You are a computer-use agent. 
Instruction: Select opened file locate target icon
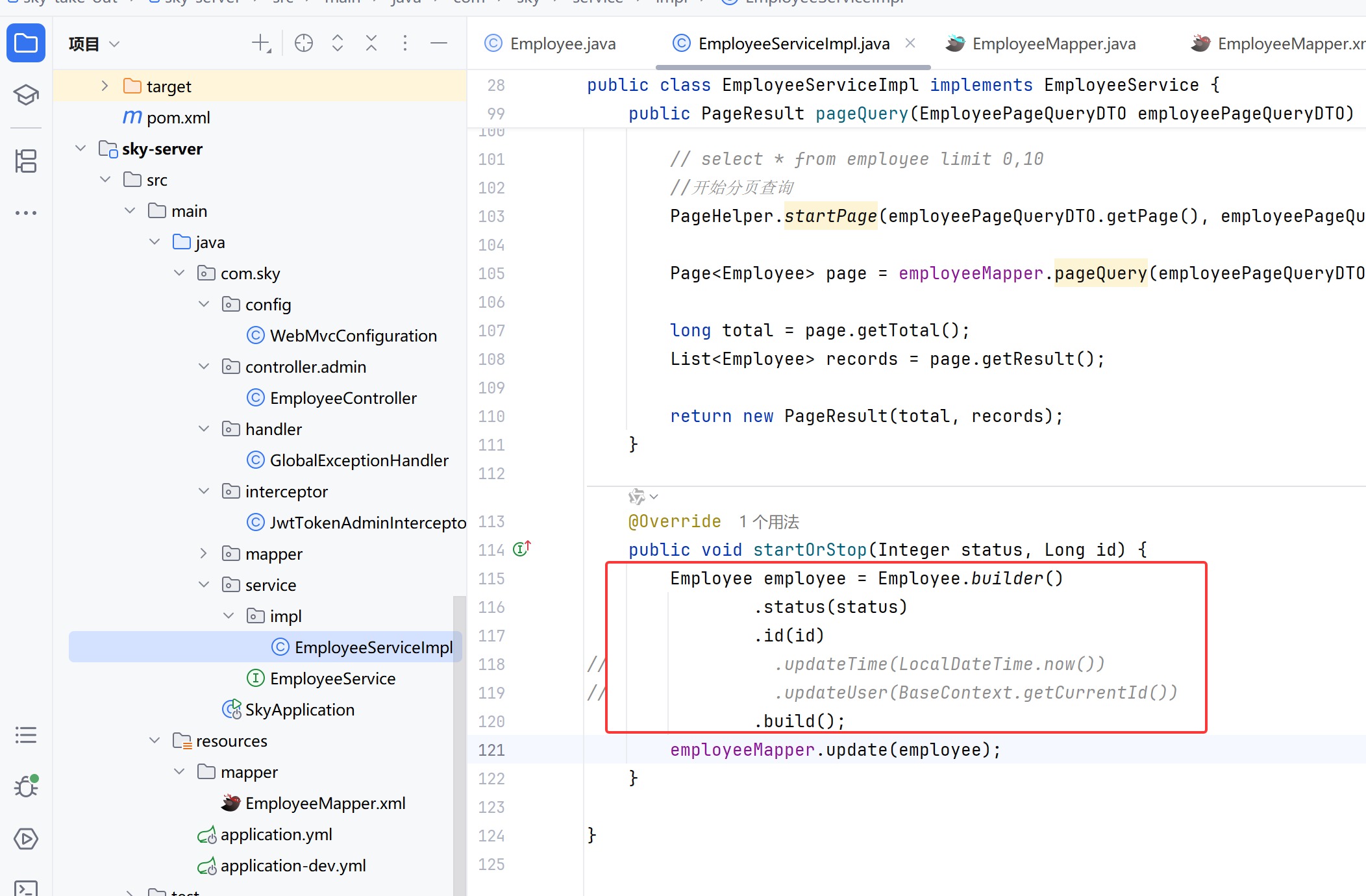304,44
